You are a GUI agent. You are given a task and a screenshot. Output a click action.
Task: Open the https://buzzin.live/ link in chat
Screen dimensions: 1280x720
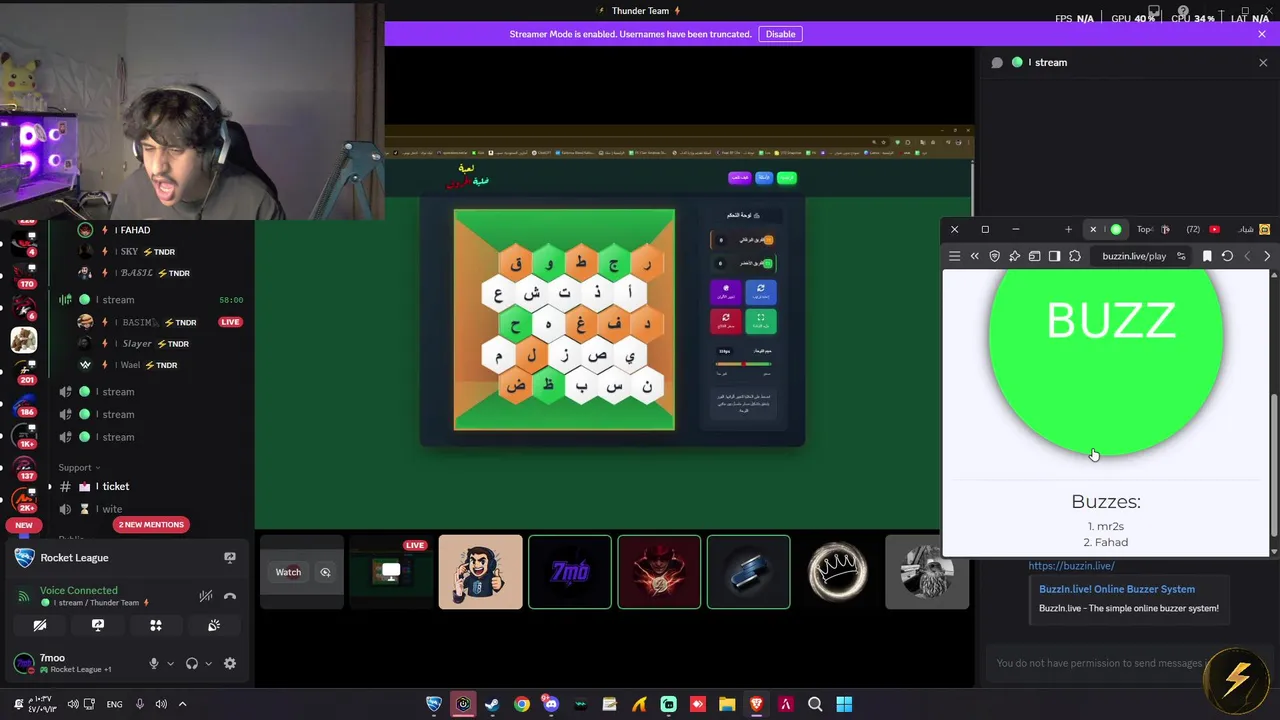1071,566
